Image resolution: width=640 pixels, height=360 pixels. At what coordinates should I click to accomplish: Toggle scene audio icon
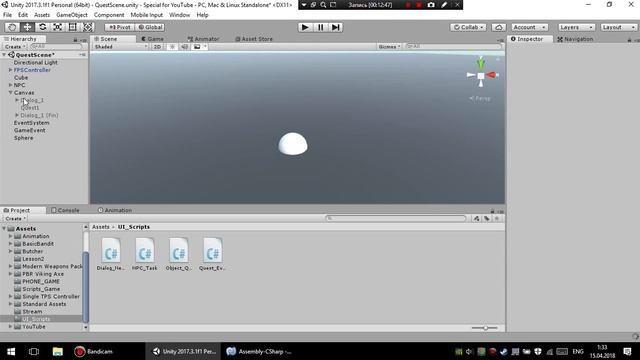[184, 47]
